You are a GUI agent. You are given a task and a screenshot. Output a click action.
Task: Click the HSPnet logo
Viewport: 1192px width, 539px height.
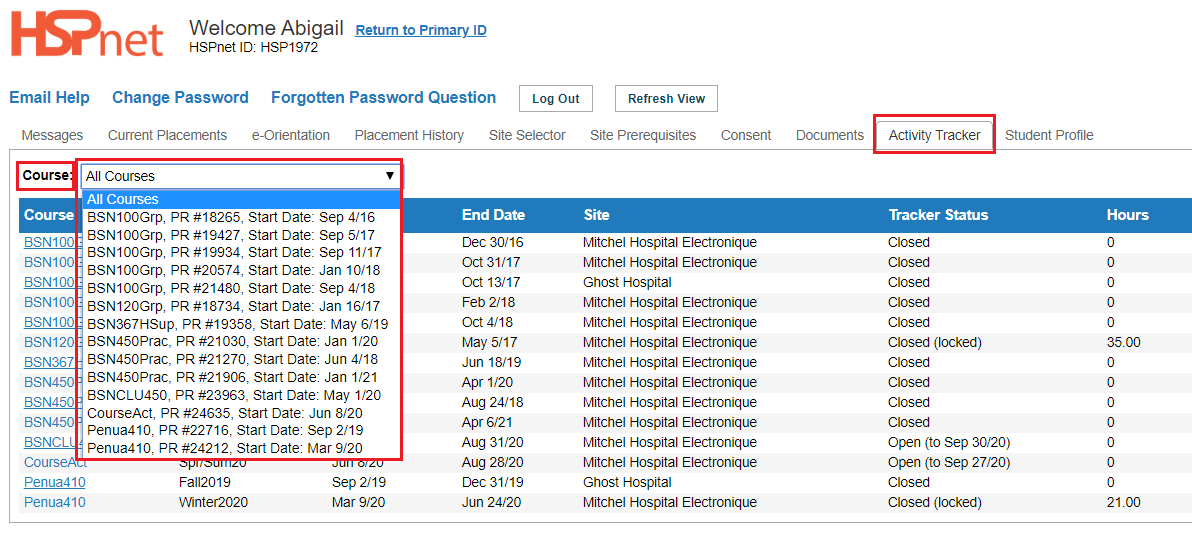click(x=87, y=35)
